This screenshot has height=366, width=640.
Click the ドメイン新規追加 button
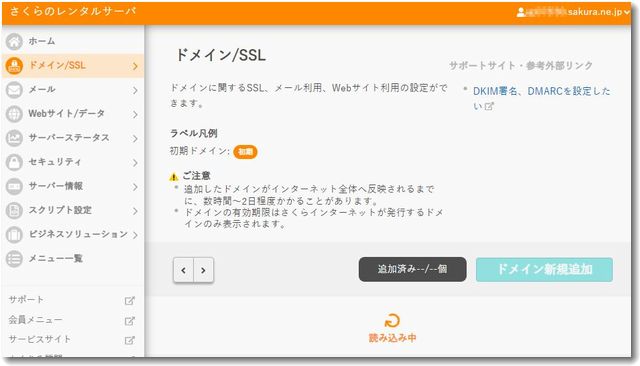pos(544,269)
